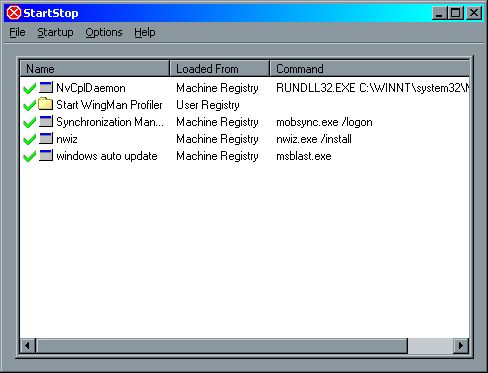The width and height of the screenshot is (488, 373).
Task: Toggle the green checkmark for Start WingMan Profiler
Action: tap(30, 105)
